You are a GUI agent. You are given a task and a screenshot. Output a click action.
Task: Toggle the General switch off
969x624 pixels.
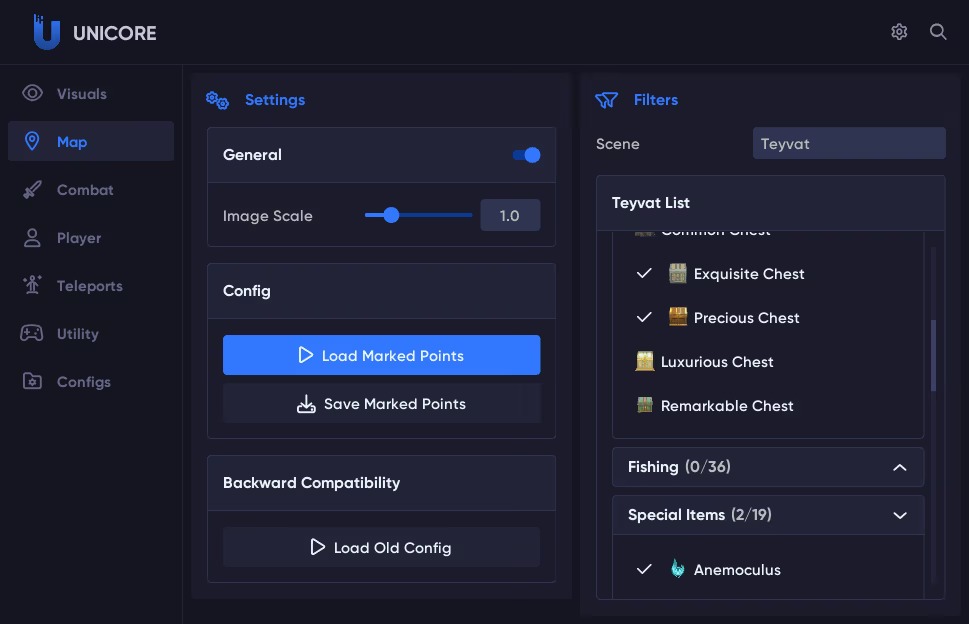(527, 155)
